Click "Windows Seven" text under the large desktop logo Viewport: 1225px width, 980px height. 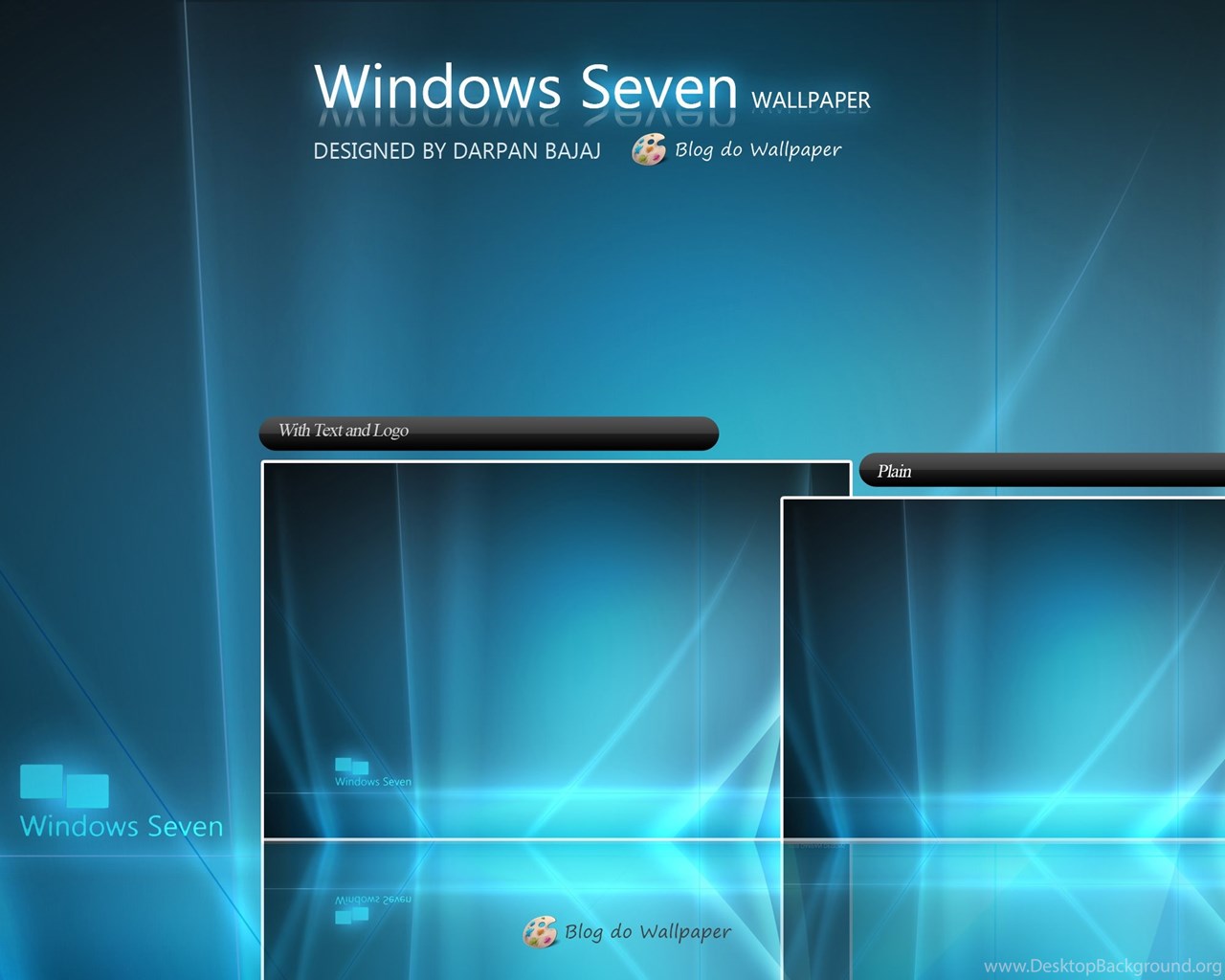pos(122,826)
